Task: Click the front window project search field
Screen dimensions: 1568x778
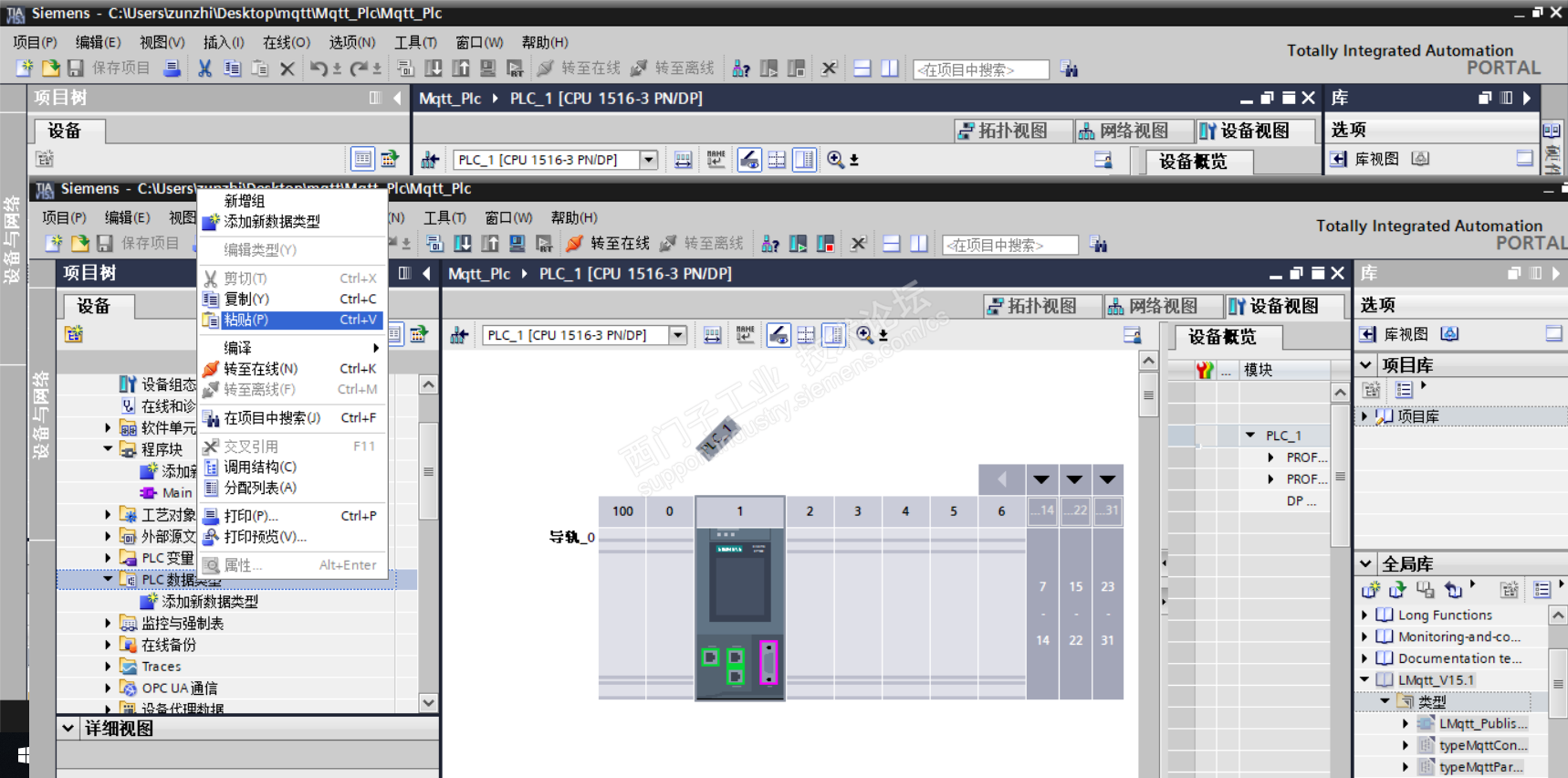Action: click(x=1009, y=245)
